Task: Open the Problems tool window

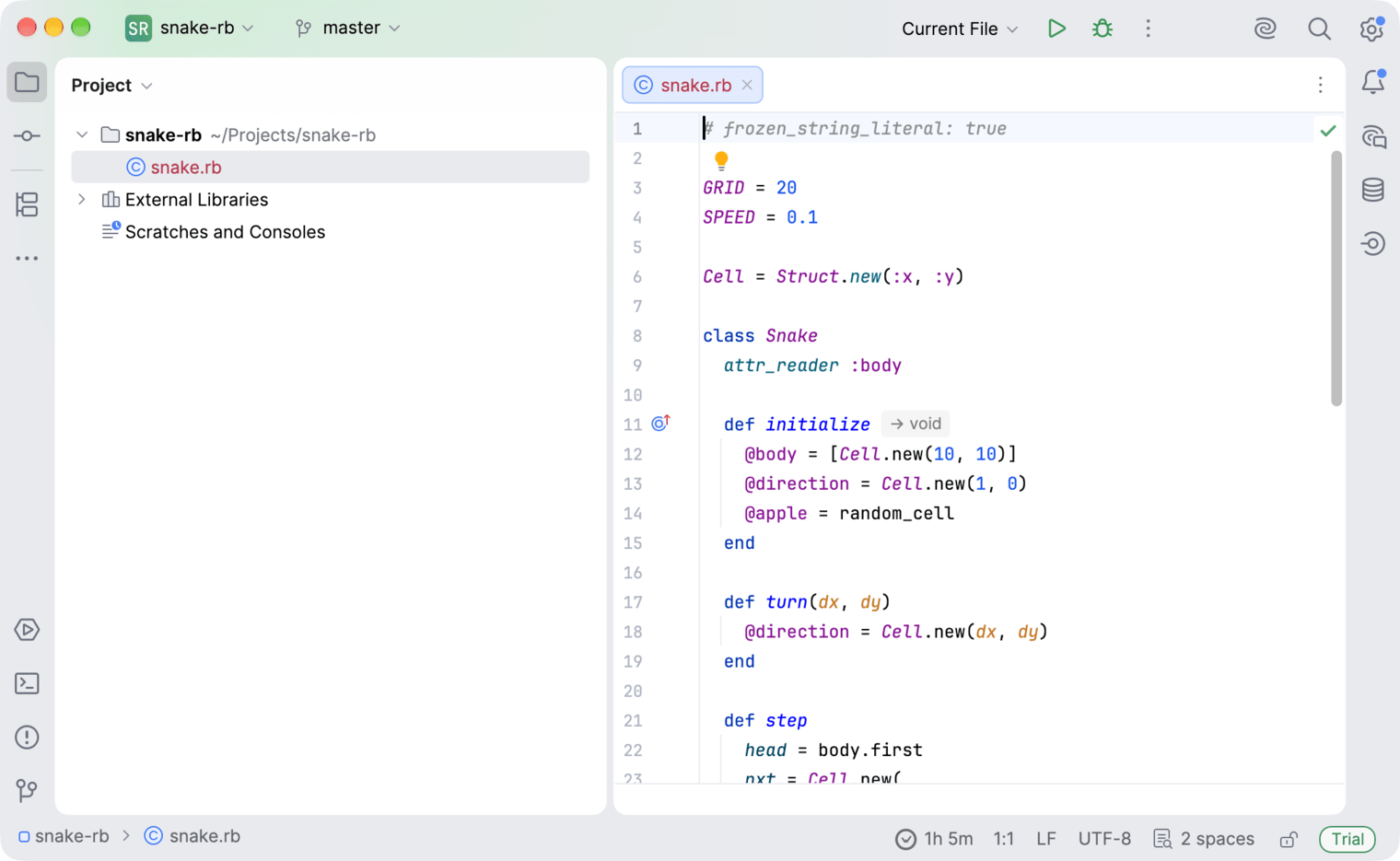Action: click(x=27, y=737)
